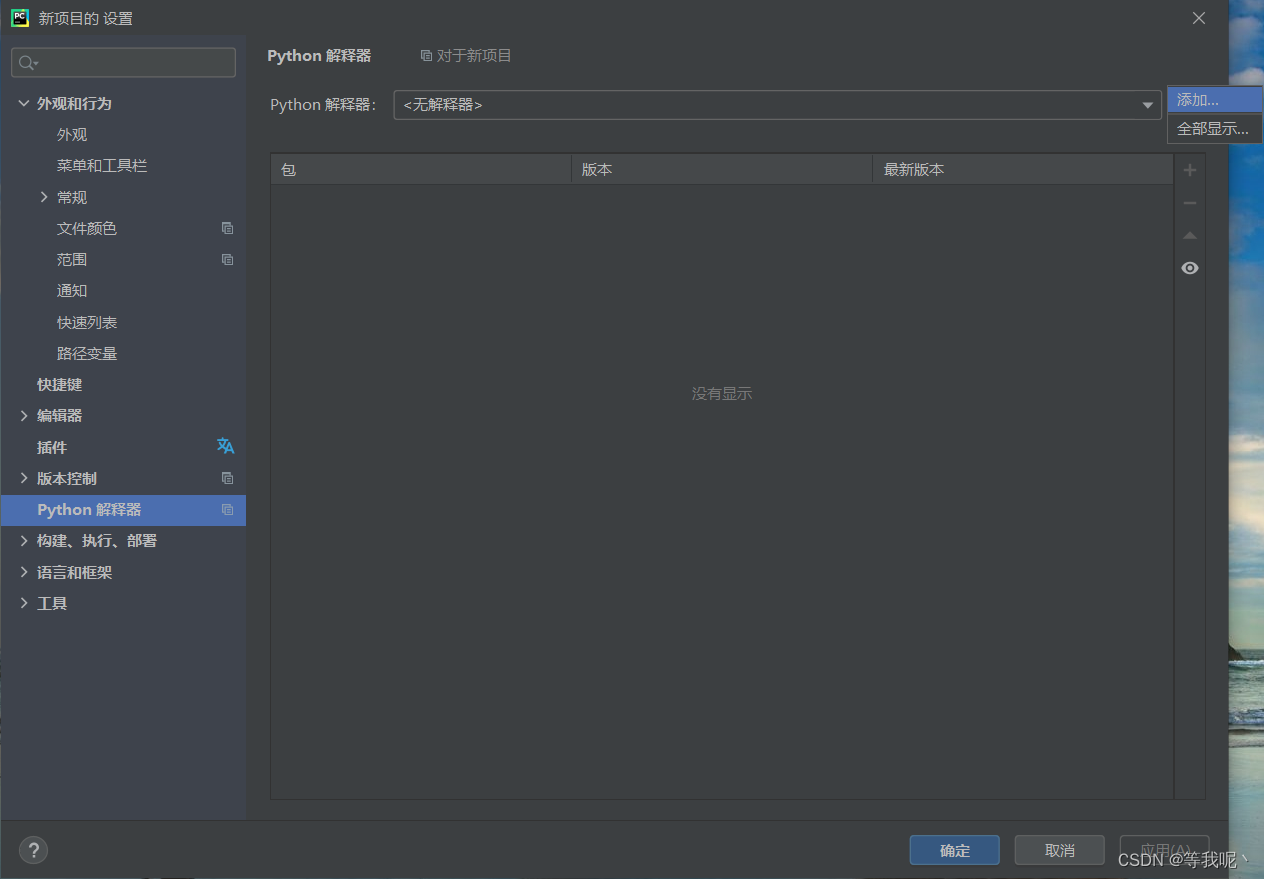Click the PyCharm logo in title bar
Viewport: 1264px width, 879px height.
(x=19, y=17)
